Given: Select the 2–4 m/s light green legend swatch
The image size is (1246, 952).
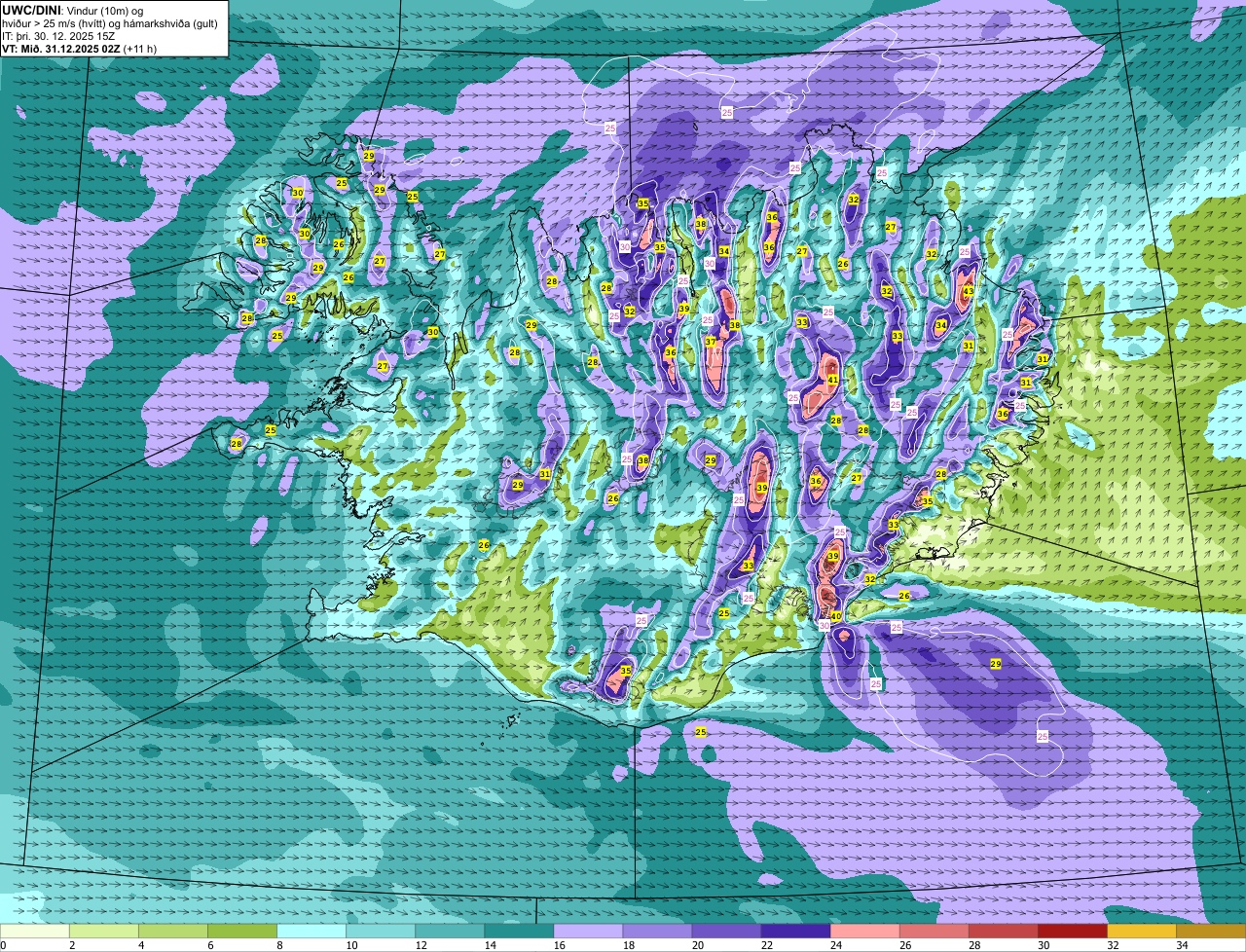Looking at the screenshot, I should (104, 932).
